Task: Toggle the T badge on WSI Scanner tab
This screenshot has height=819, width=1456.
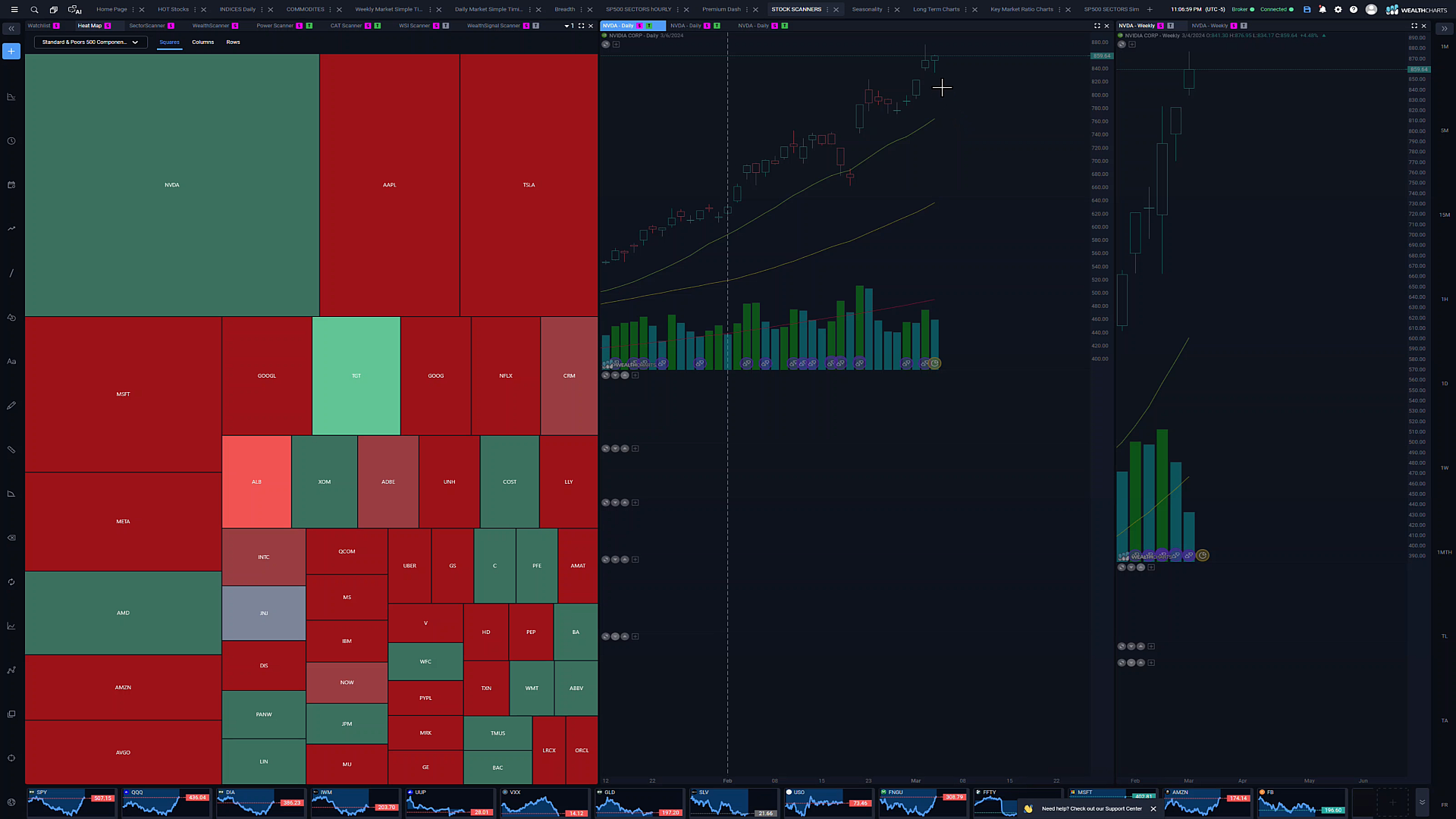Action: point(446,26)
